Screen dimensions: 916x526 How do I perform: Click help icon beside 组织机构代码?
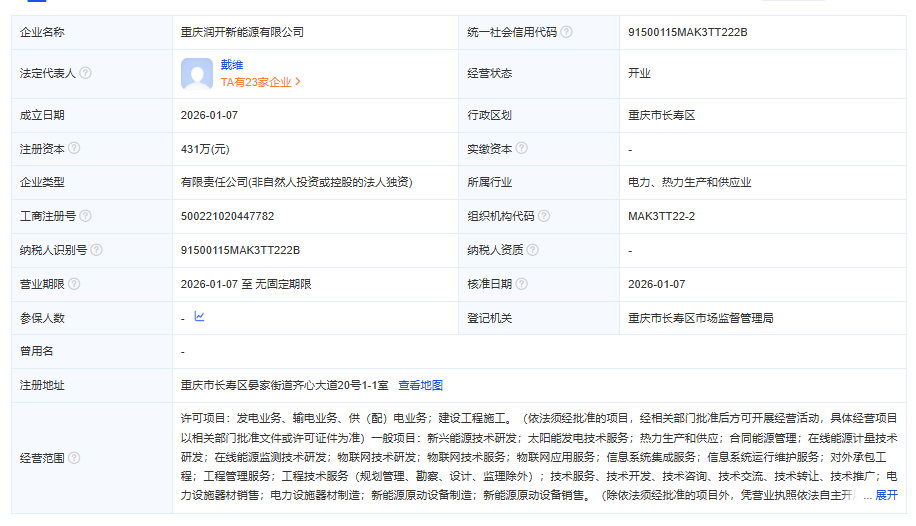point(543,216)
